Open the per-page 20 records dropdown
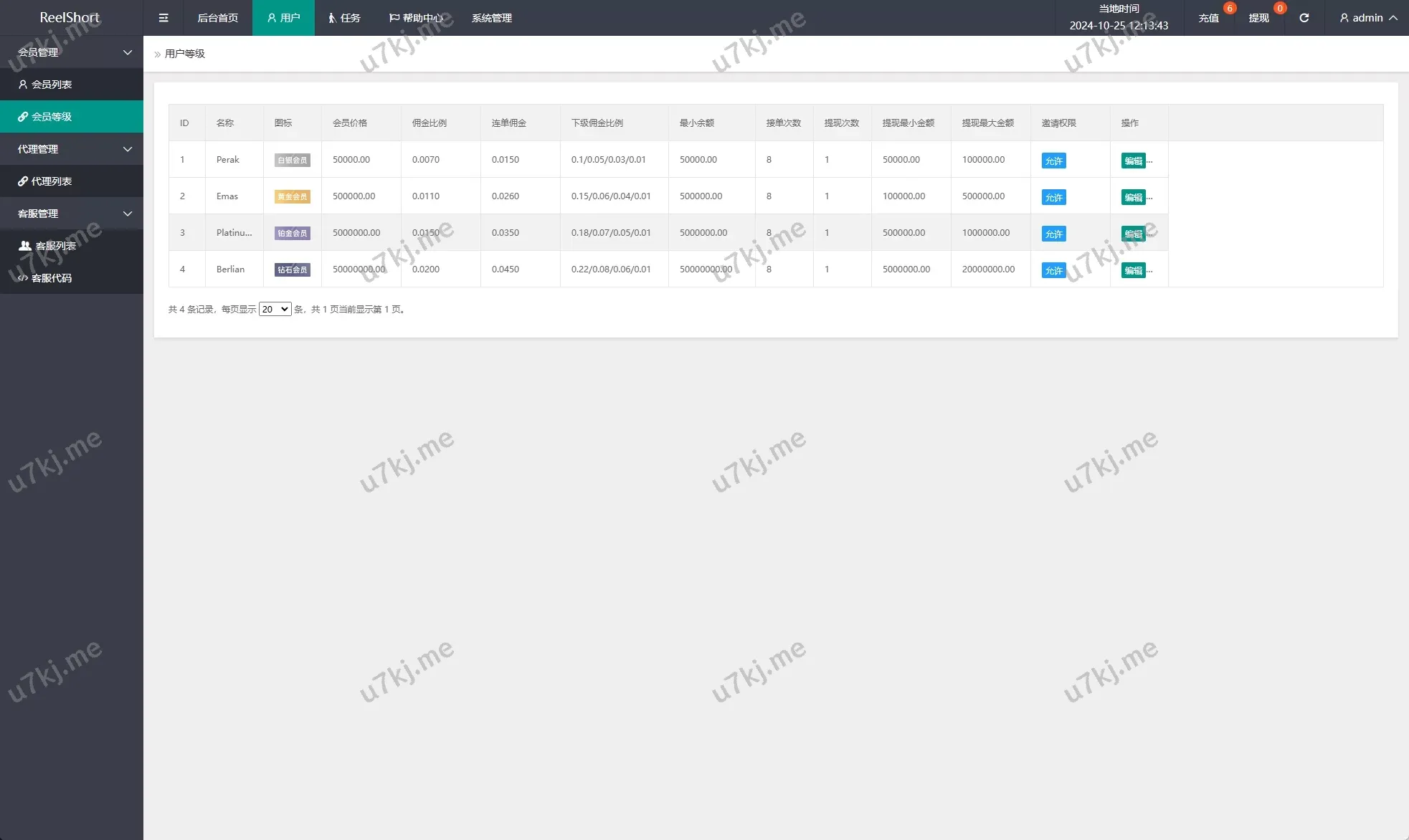This screenshot has width=1409, height=840. pyautogui.click(x=275, y=310)
